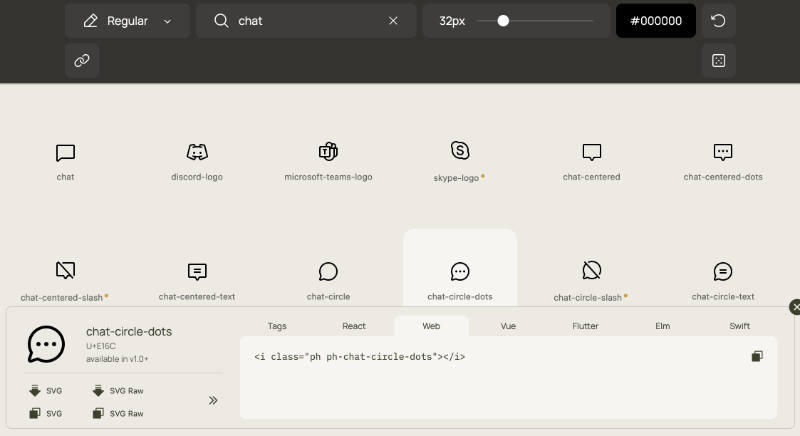Click the U+E16C unicode text

coord(101,346)
